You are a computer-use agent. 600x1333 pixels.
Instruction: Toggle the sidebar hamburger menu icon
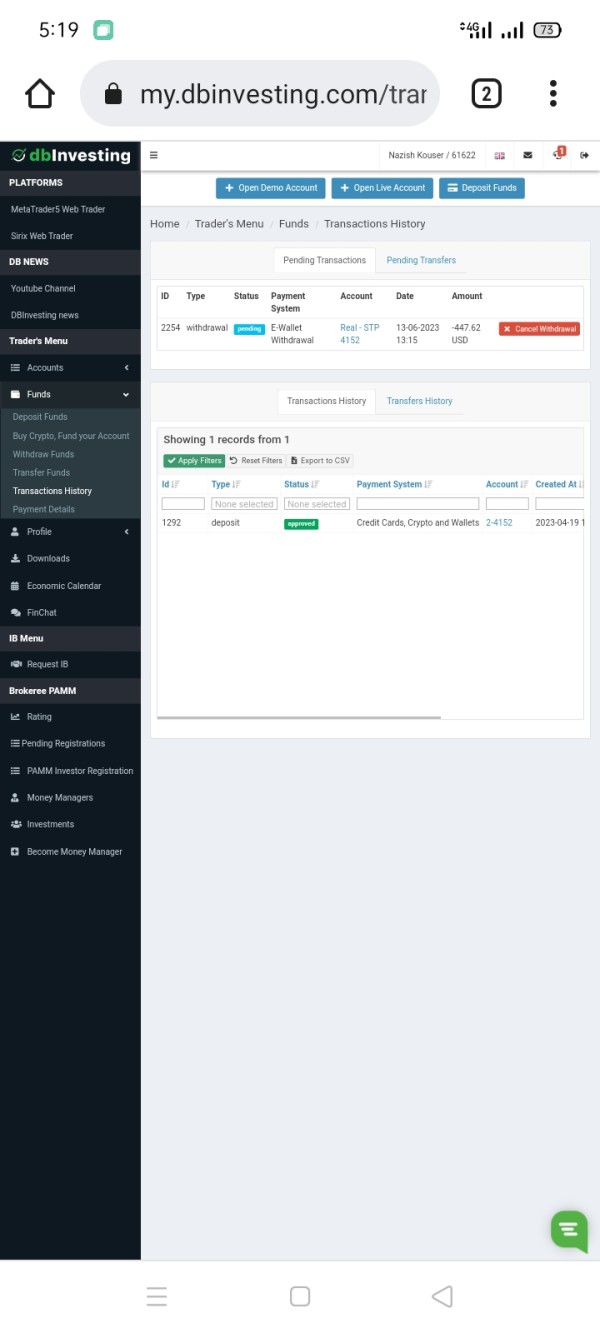[154, 155]
